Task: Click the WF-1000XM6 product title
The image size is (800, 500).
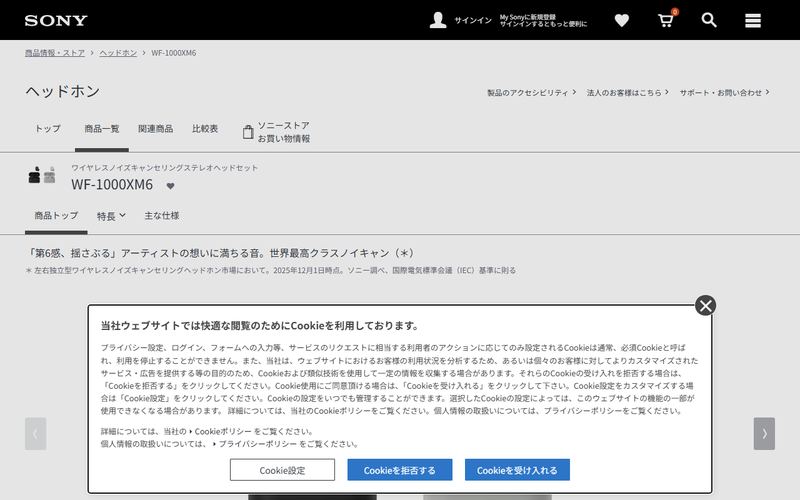Action: (112, 185)
